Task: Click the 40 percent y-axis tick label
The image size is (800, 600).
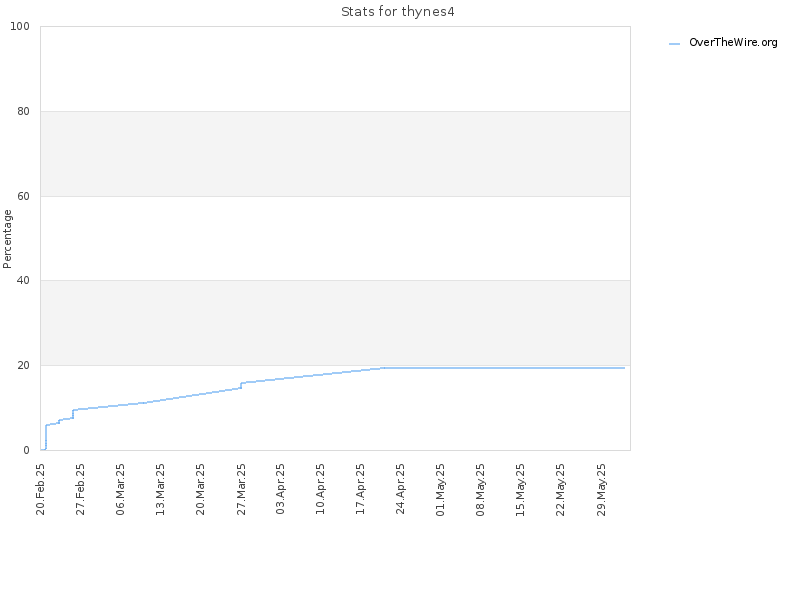Action: point(23,281)
